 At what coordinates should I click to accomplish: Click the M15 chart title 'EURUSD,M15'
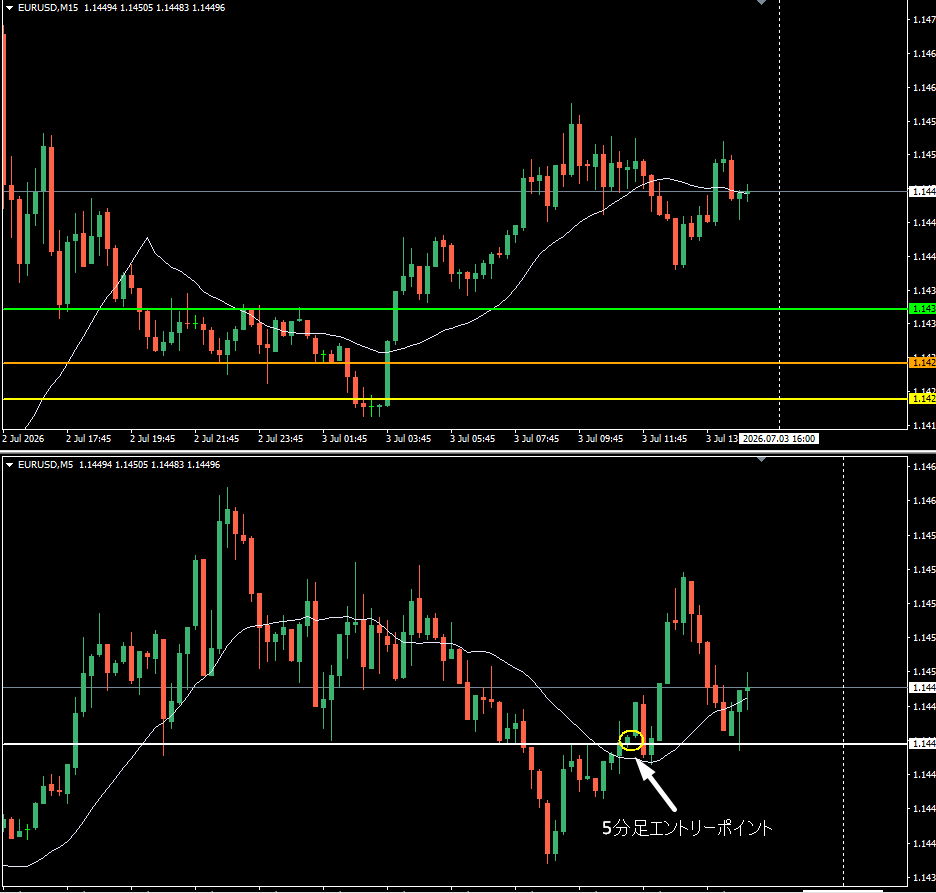pos(48,8)
